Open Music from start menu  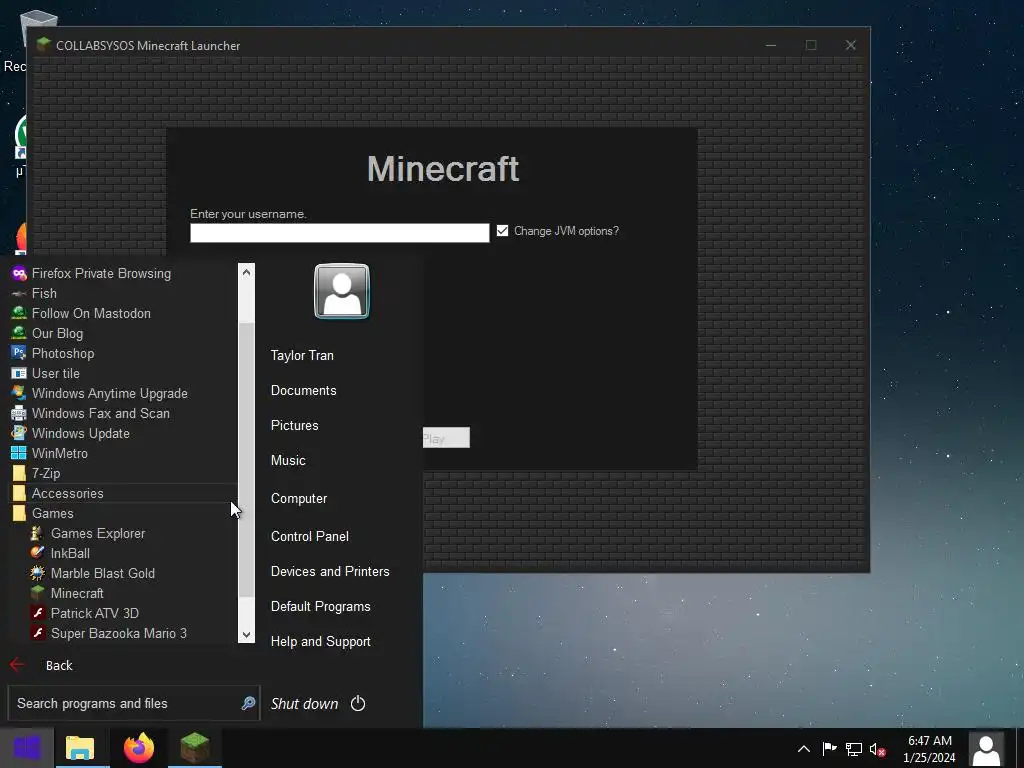coord(288,461)
